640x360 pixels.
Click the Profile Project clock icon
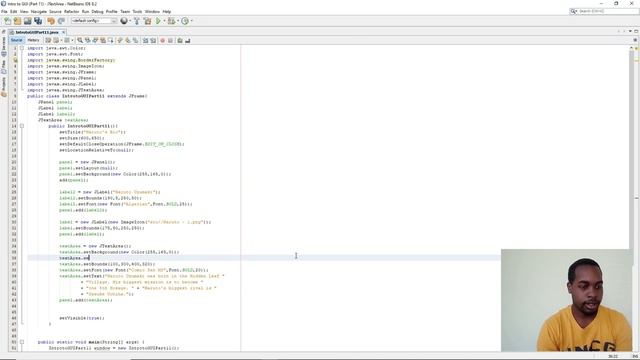[185, 21]
